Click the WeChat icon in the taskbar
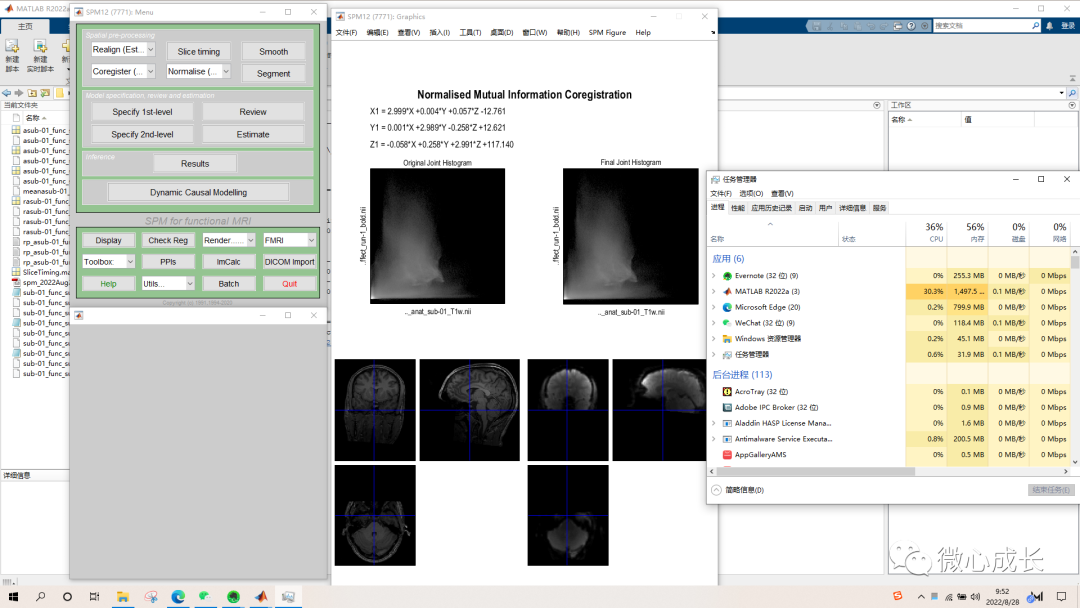This screenshot has width=1080, height=608. [205, 596]
